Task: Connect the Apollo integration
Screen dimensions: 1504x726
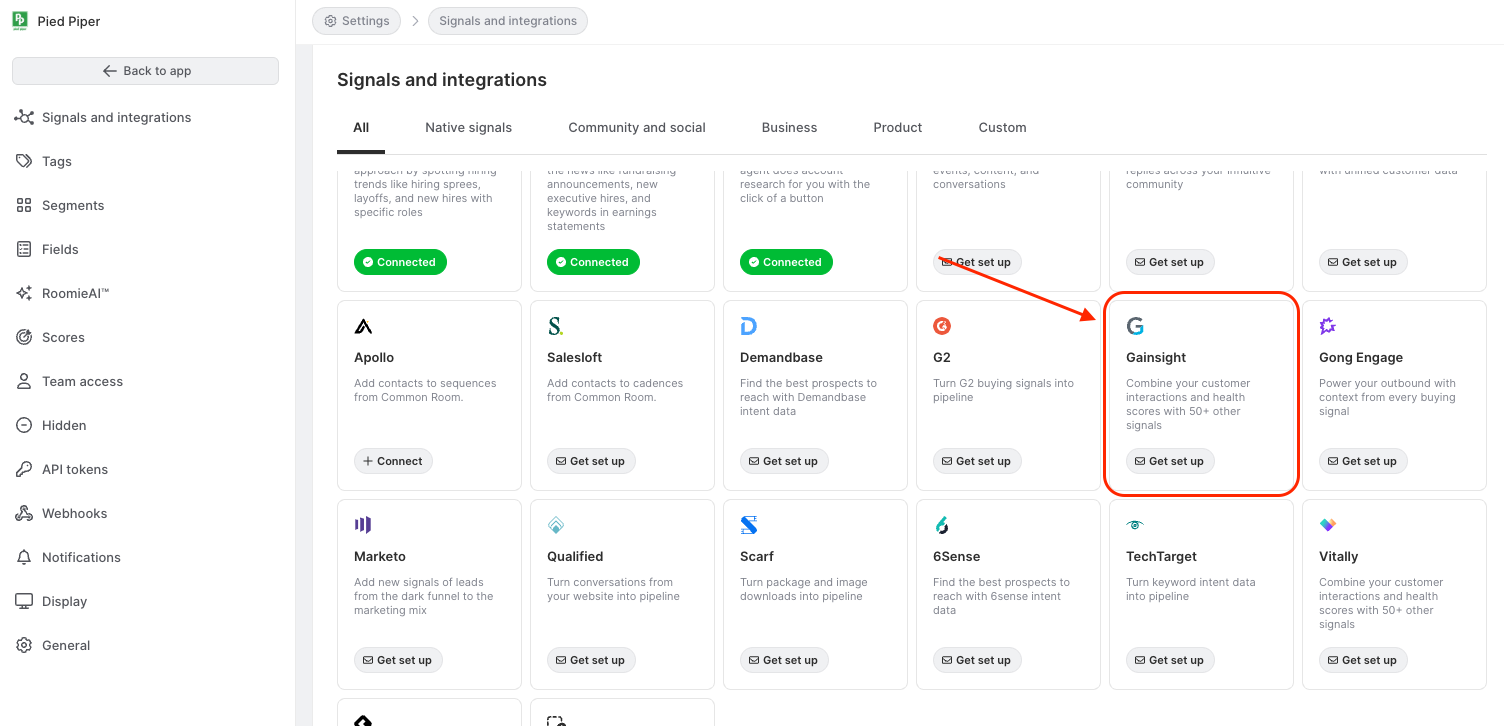Action: click(393, 461)
